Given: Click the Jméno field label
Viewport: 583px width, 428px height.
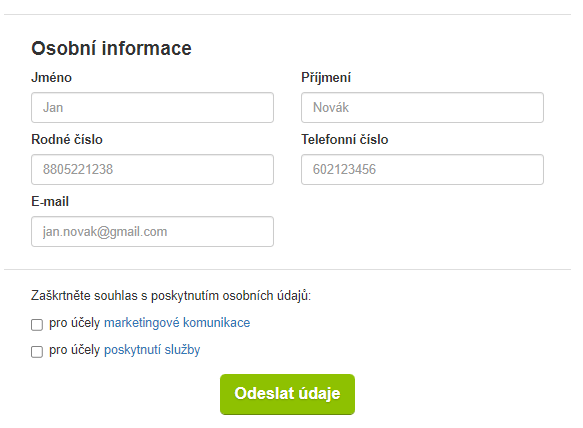Looking at the screenshot, I should (x=51, y=78).
